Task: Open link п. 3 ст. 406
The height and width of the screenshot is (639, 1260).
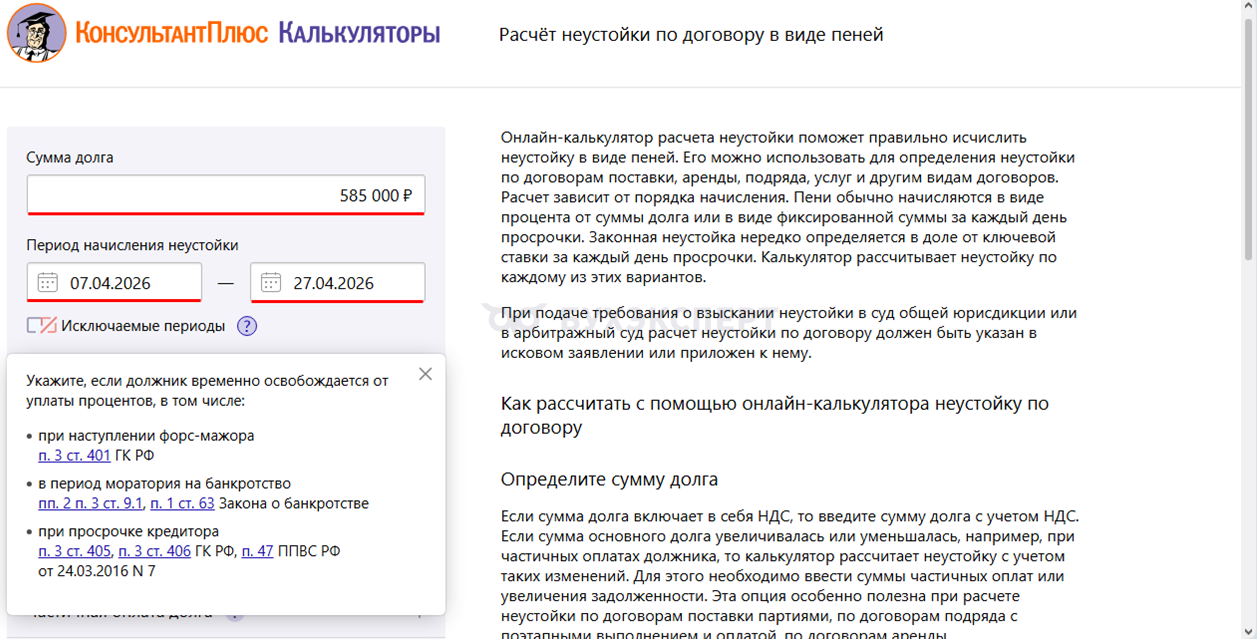Action: coord(154,551)
